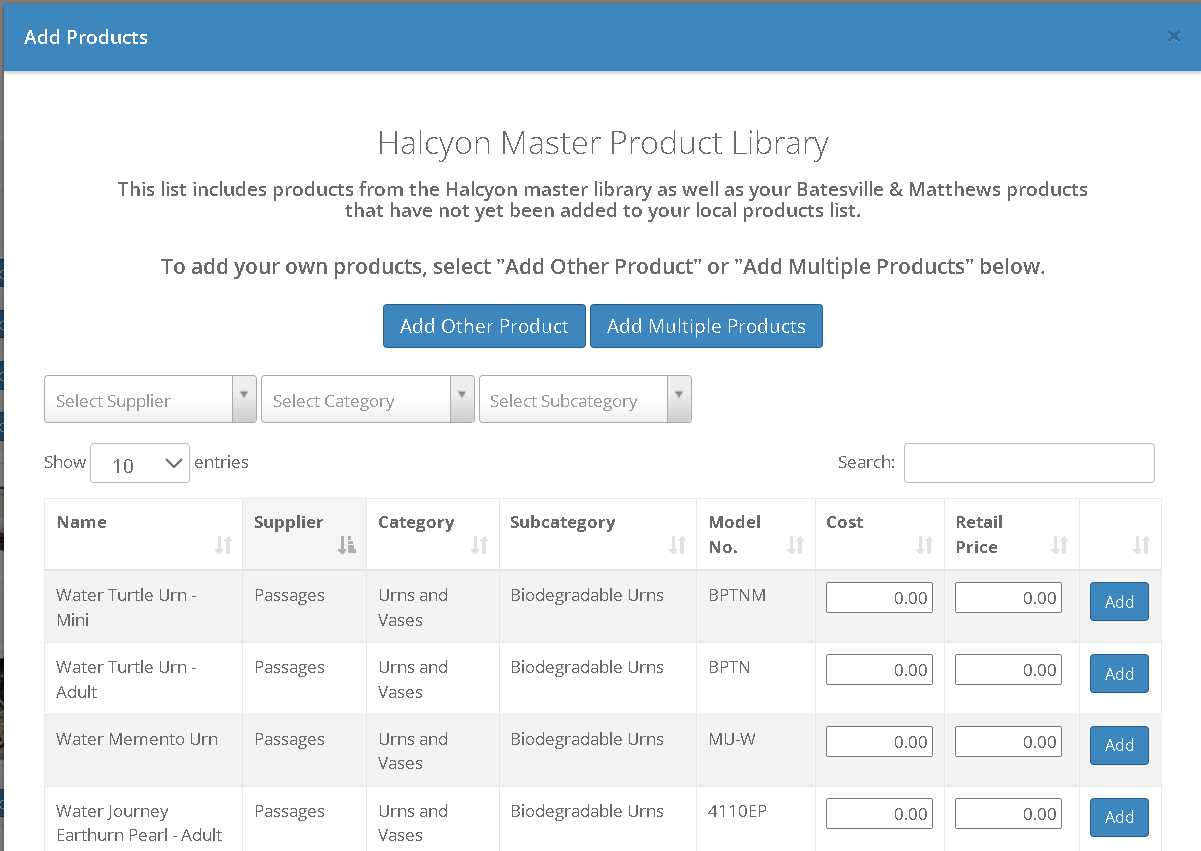
Task: Sort by Subcategory column sort icon
Action: [677, 545]
